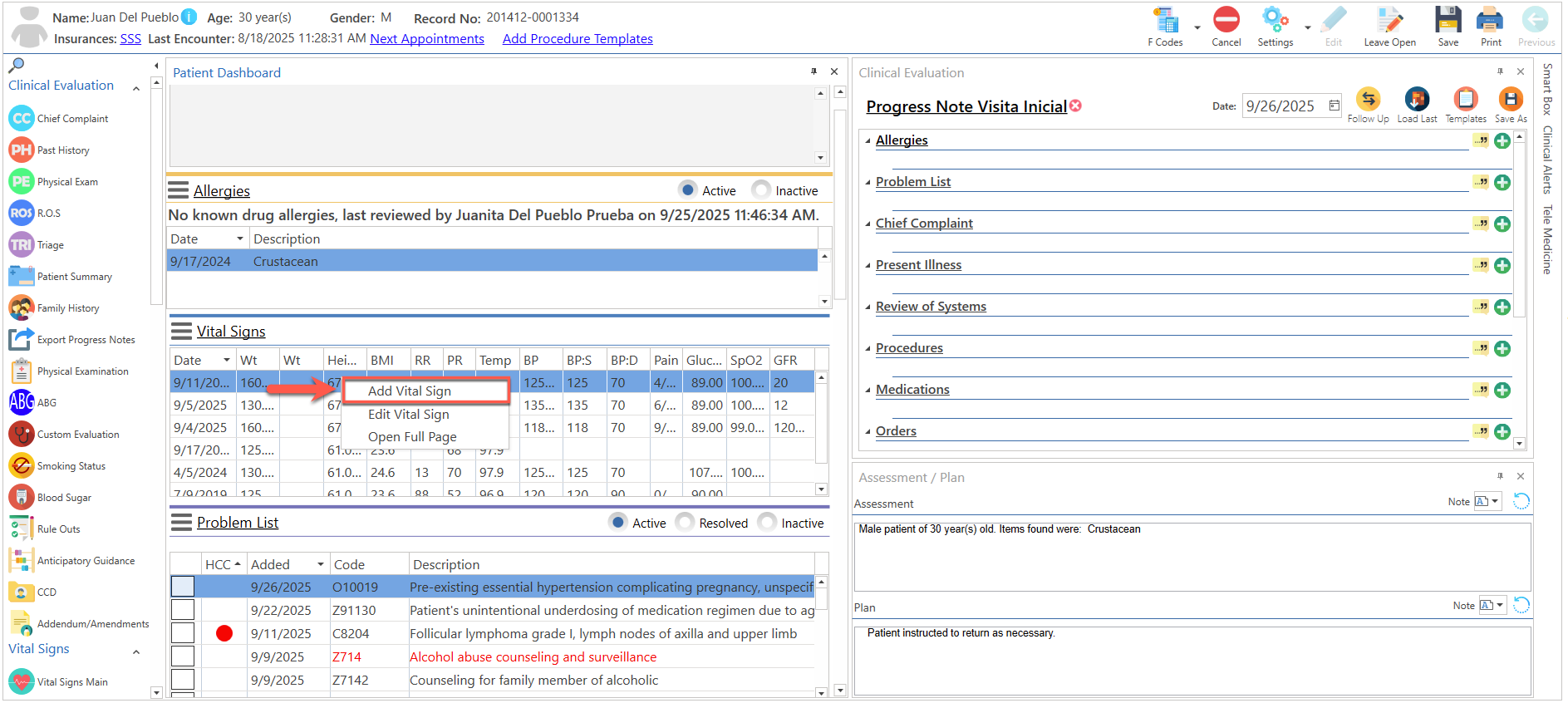Open the Patient Summary sidebar icon
The height and width of the screenshot is (703, 1568).
point(22,277)
